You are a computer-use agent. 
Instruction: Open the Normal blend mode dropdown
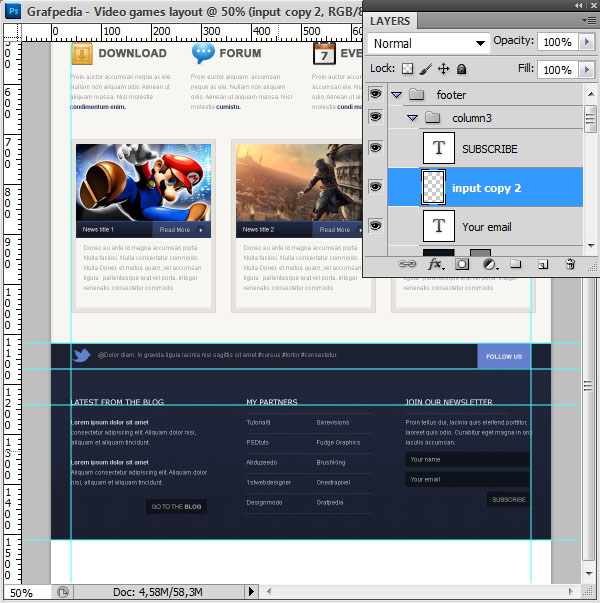click(428, 43)
